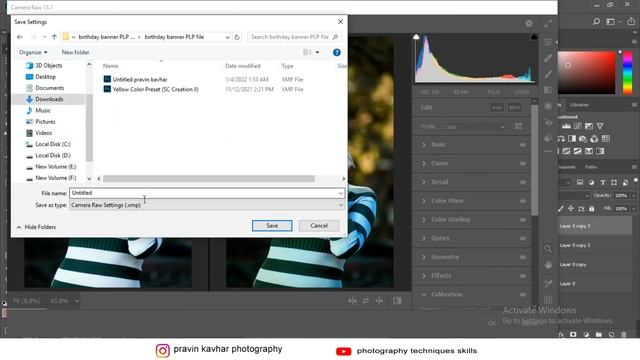Toggle visibility eye of the Color Grading panel
This screenshot has height=360, width=640.
click(523, 220)
